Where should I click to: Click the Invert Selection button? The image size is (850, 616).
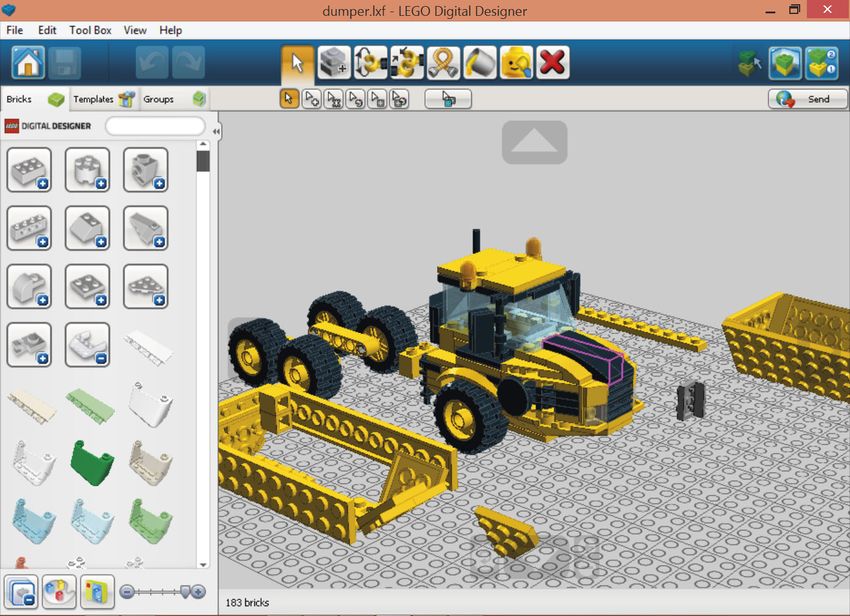pos(448,99)
